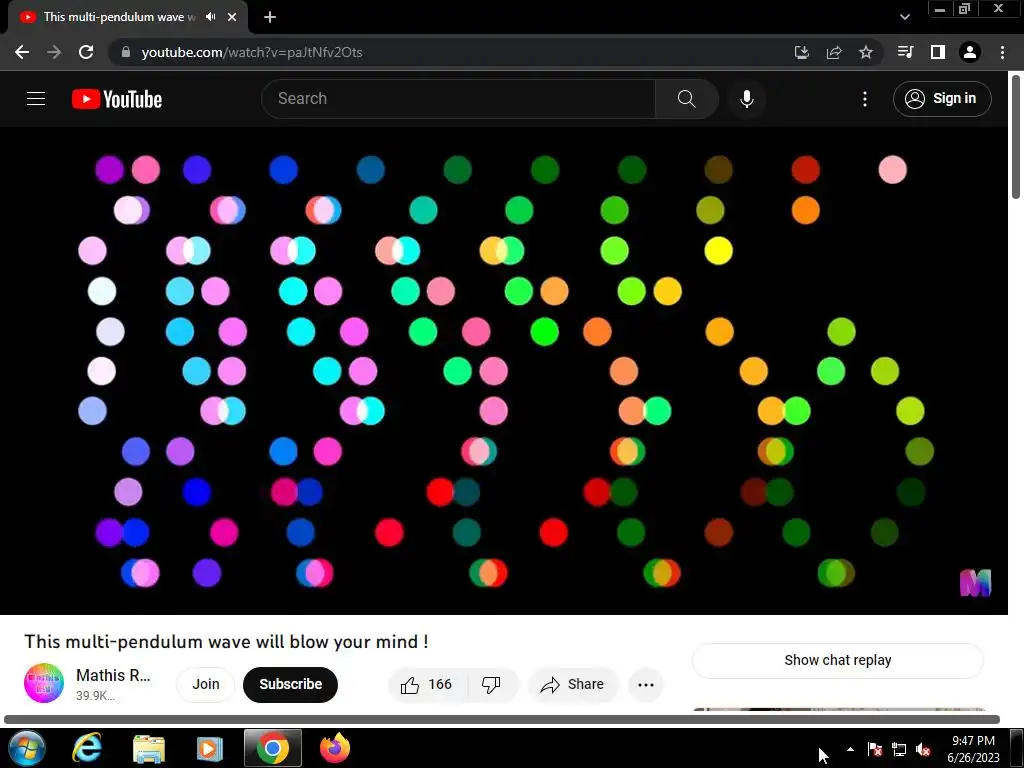Open a new tab with the plus button

270,17
